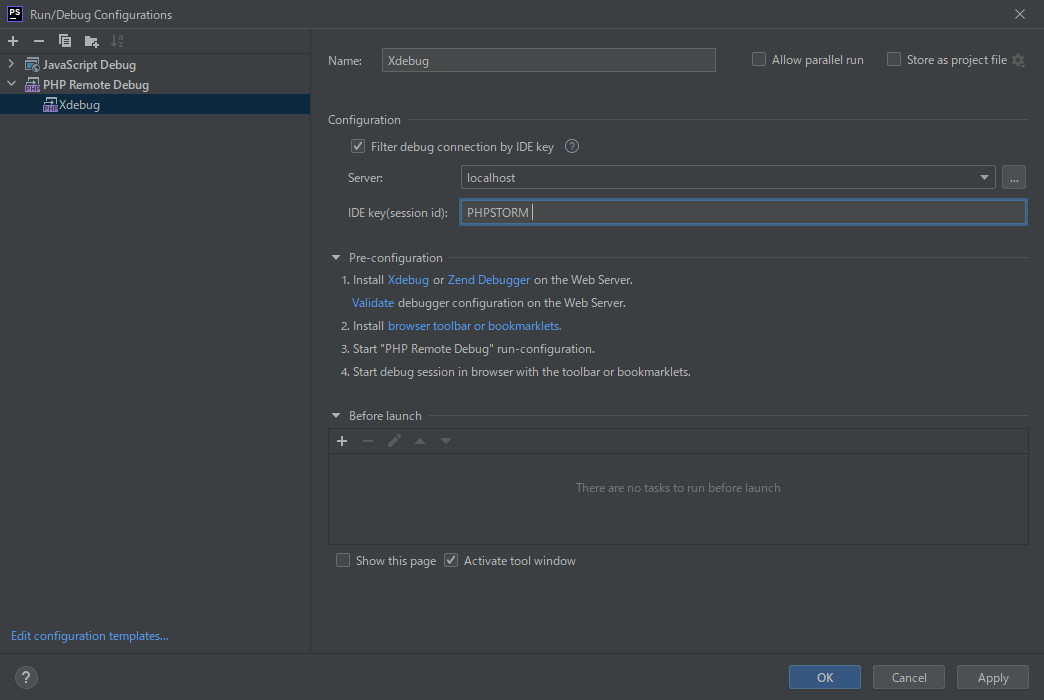Enable the Allow parallel run checkbox

click(x=759, y=60)
